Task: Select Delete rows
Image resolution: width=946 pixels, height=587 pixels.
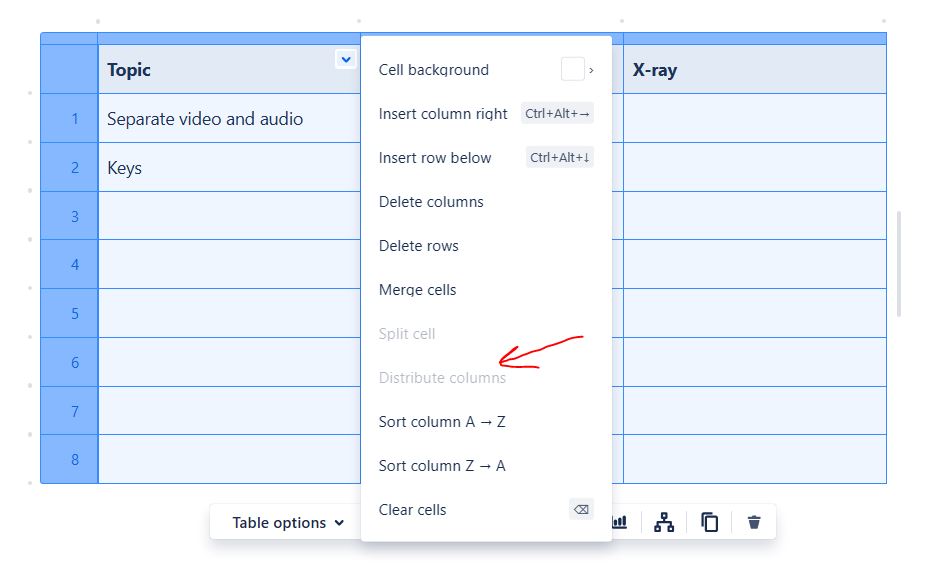Action: [419, 246]
